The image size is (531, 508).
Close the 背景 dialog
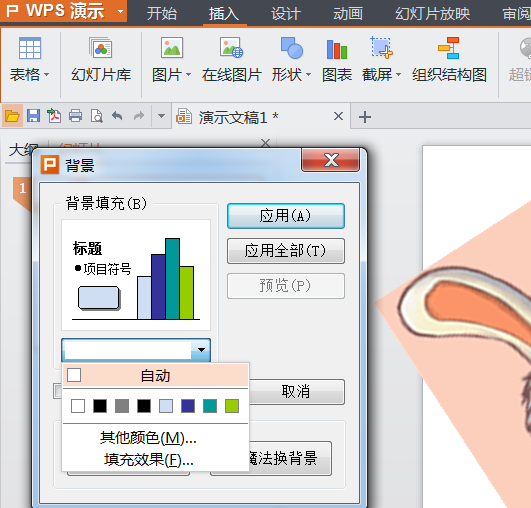coord(331,160)
